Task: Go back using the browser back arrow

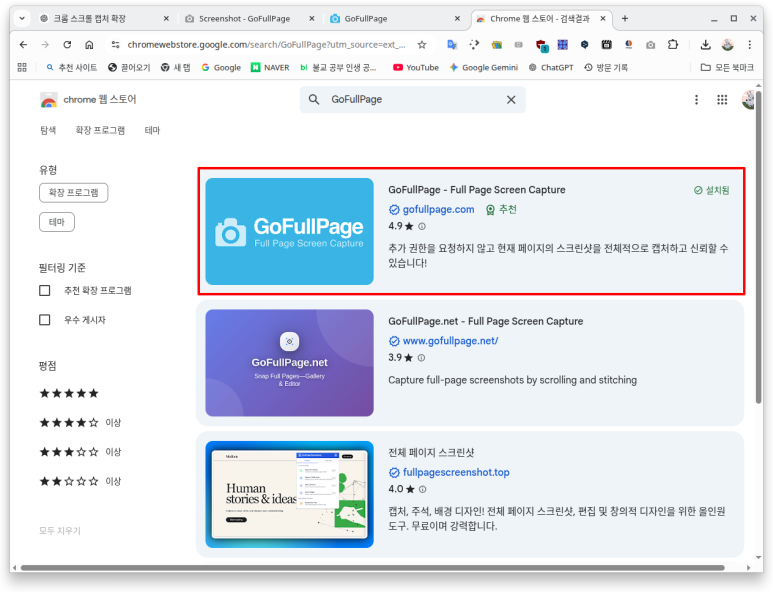Action: pyautogui.click(x=23, y=45)
